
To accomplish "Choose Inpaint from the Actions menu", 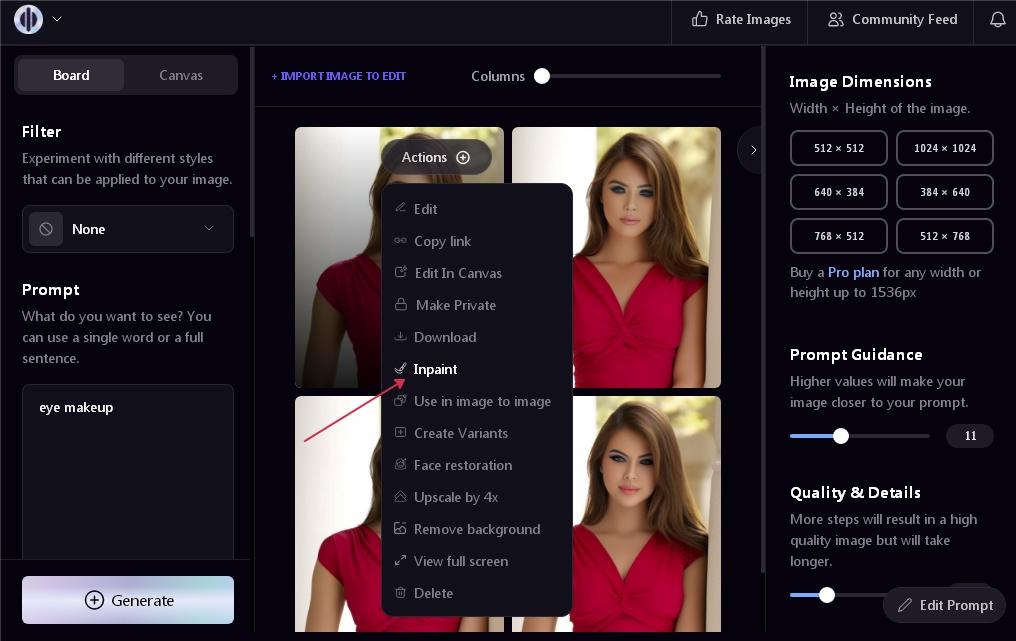I will [435, 369].
